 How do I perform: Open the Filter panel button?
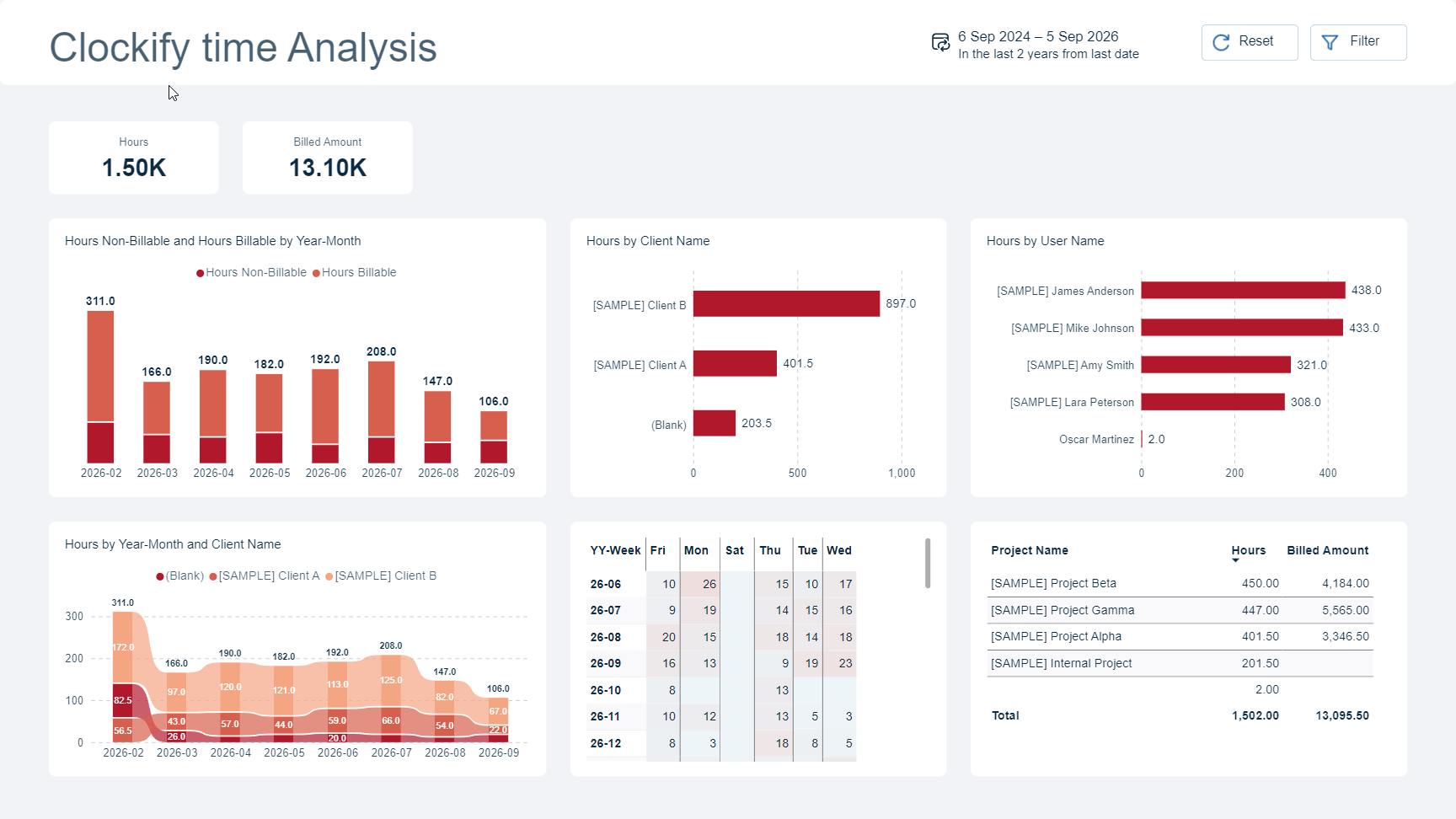(x=1358, y=42)
